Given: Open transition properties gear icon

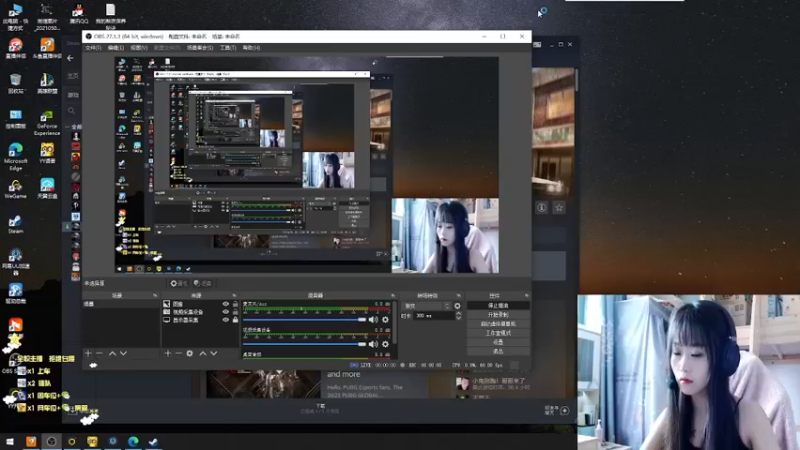Looking at the screenshot, I should (457, 306).
